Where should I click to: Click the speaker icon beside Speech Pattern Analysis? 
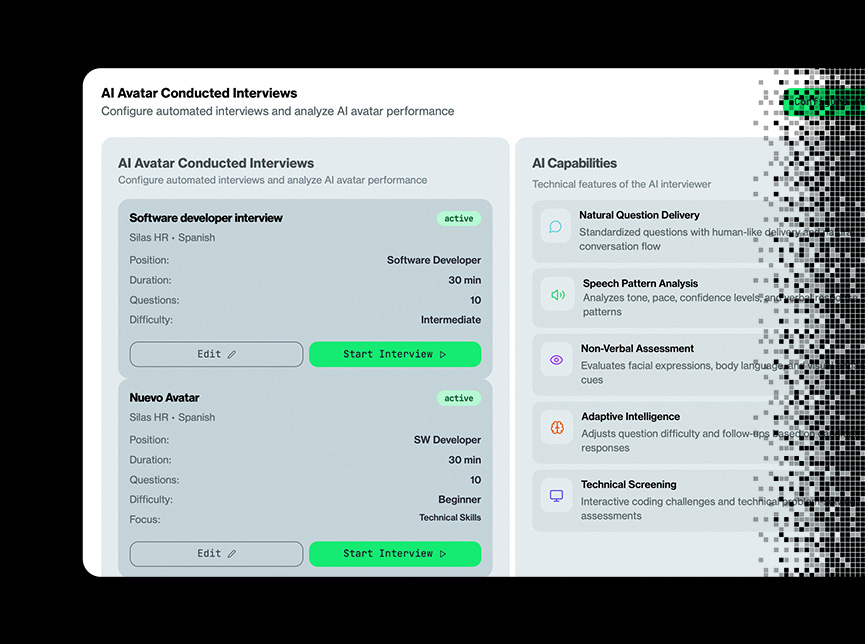[557, 295]
